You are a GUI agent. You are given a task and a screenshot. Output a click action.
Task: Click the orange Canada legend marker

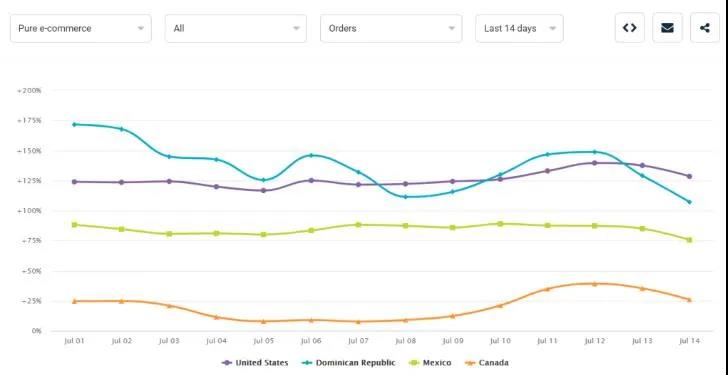[469, 362]
